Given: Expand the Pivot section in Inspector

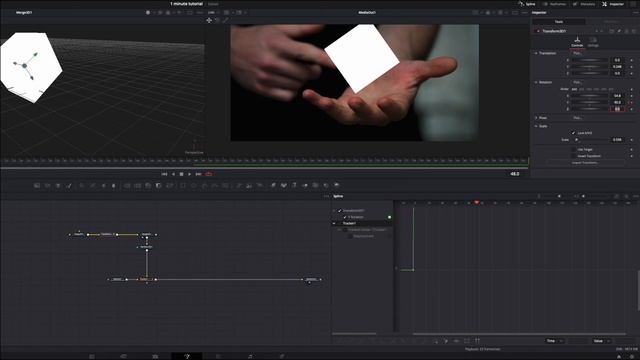Looking at the screenshot, I should [x=536, y=118].
